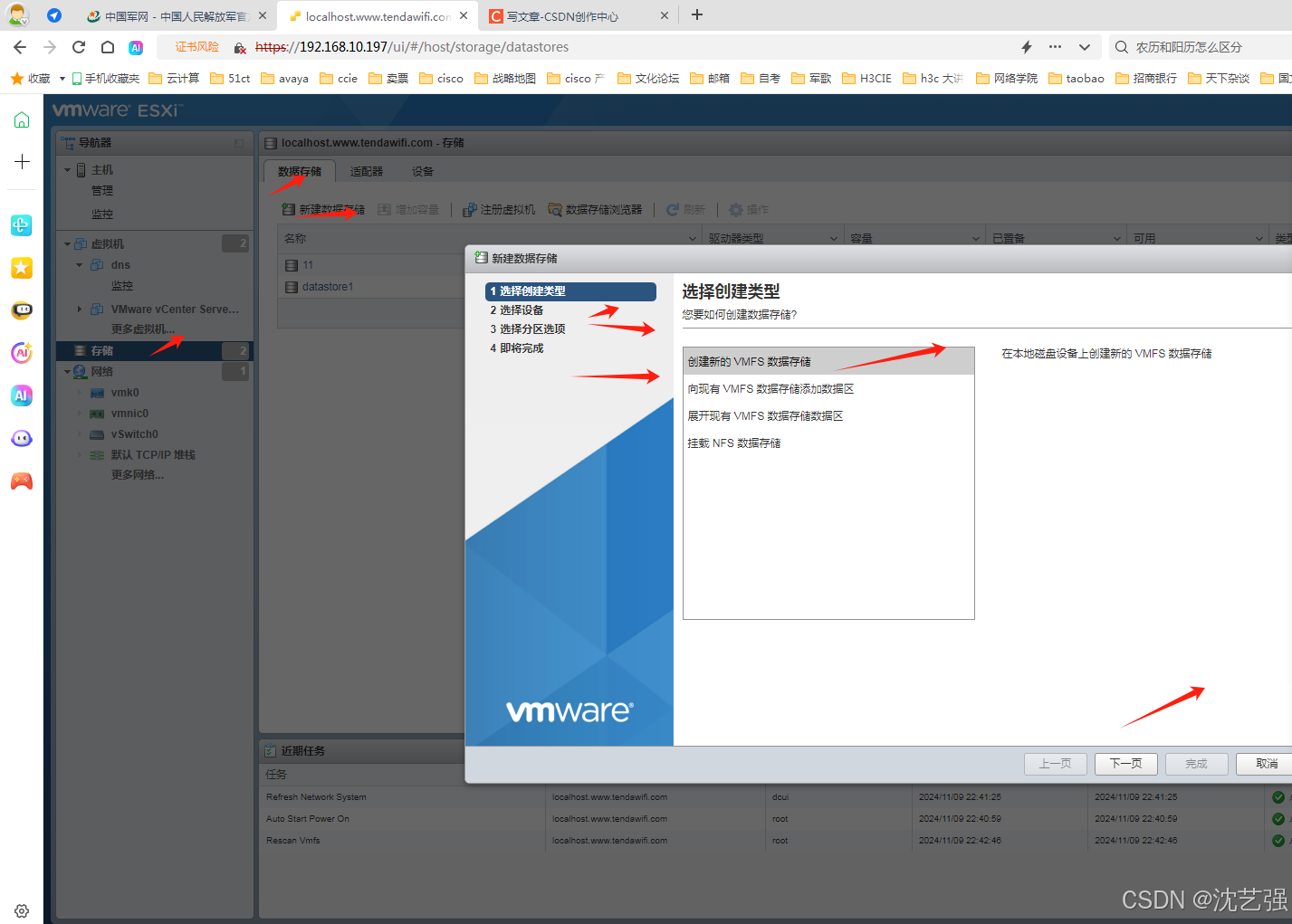This screenshot has height=924, width=1292.
Task: Open the cisco bookmark folder
Action: coord(441,79)
